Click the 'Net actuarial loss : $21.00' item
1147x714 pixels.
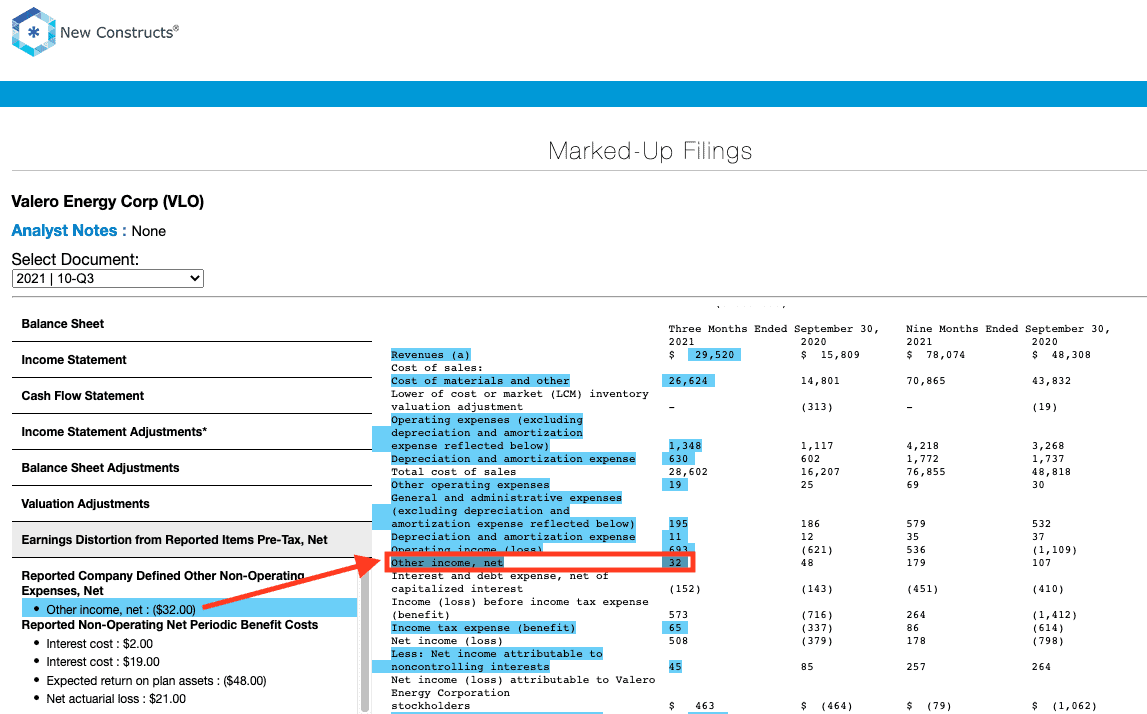pos(116,699)
